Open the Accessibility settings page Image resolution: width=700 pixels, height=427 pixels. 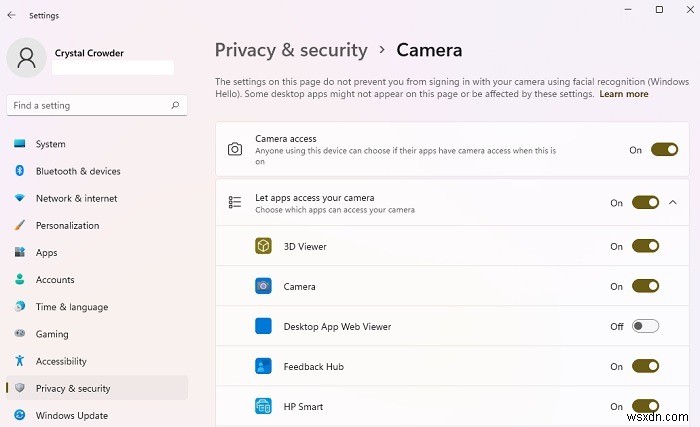(61, 361)
